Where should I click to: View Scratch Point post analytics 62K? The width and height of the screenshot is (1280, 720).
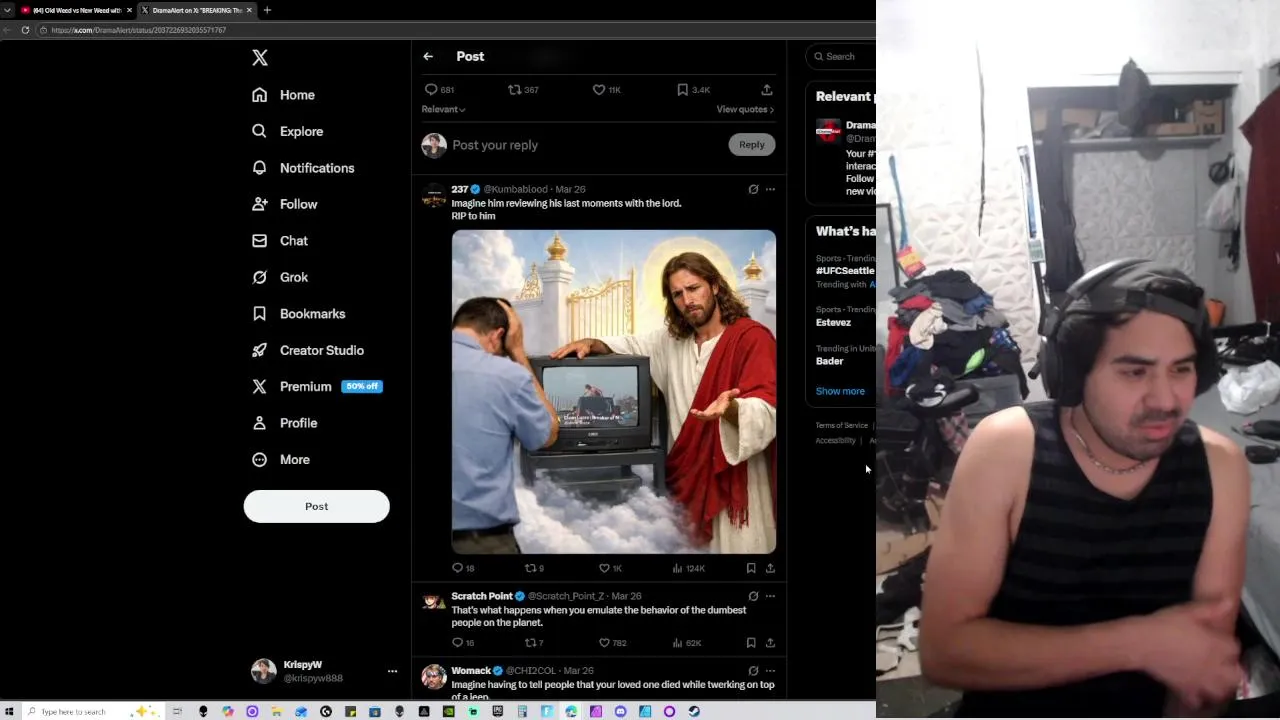coord(687,643)
